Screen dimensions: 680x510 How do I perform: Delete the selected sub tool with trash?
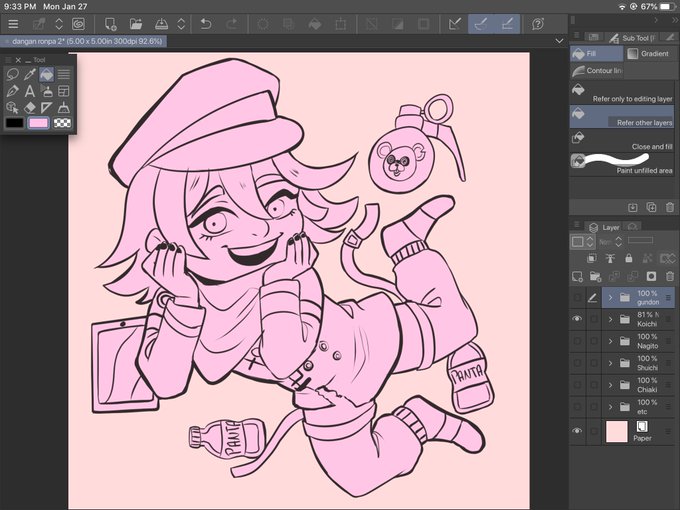670,207
